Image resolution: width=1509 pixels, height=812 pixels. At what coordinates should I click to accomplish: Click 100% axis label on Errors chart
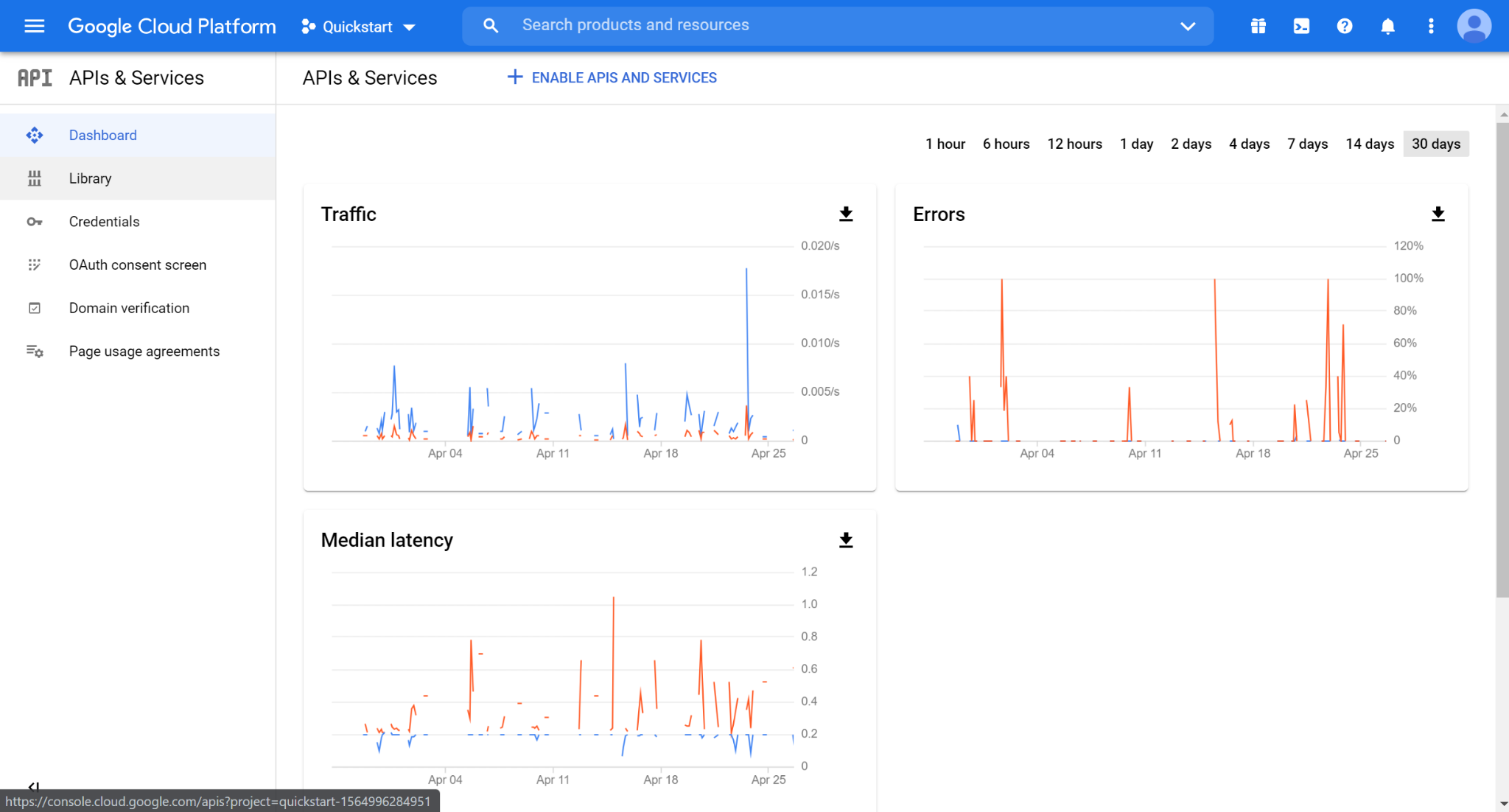point(1408,278)
